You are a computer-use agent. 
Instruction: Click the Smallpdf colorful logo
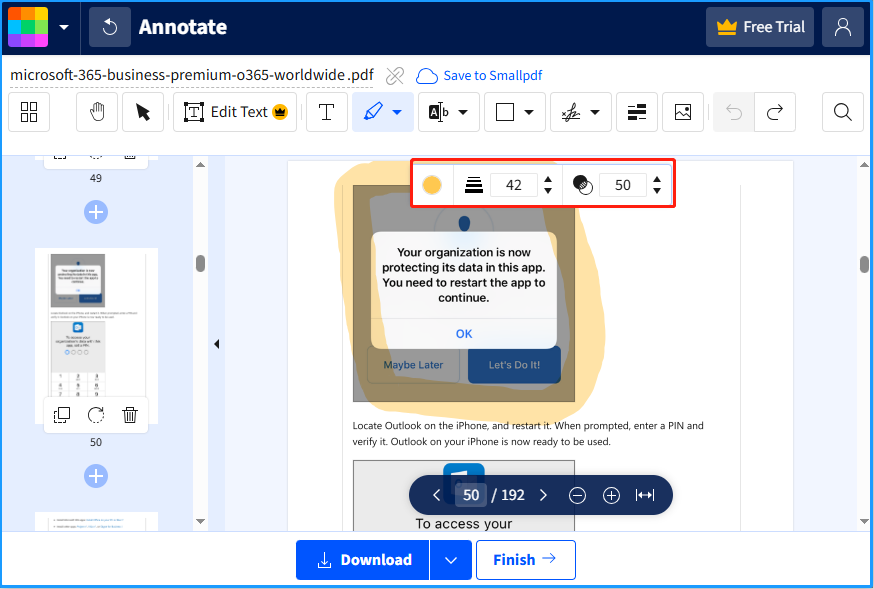click(x=28, y=27)
